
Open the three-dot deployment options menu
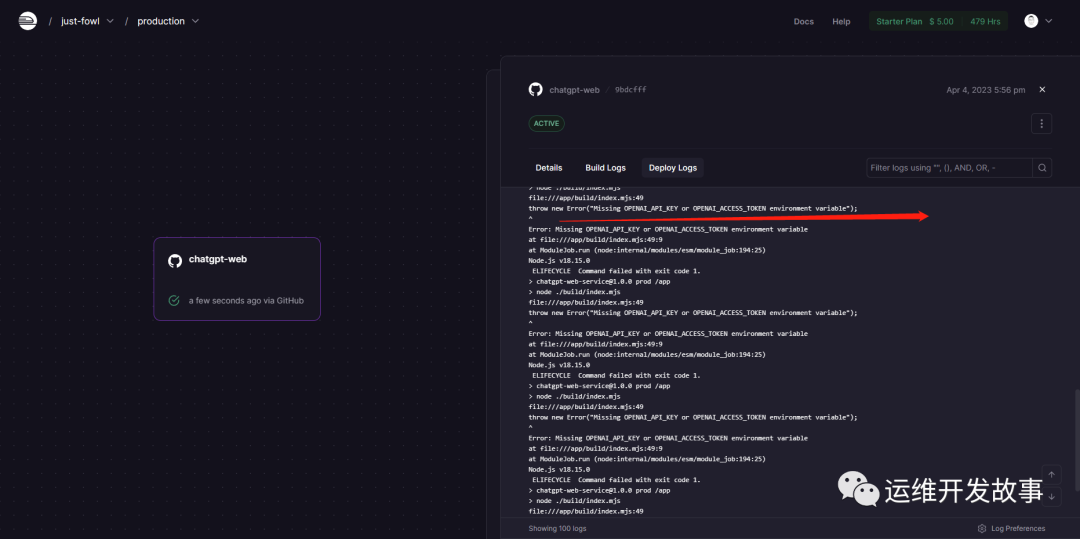point(1042,124)
